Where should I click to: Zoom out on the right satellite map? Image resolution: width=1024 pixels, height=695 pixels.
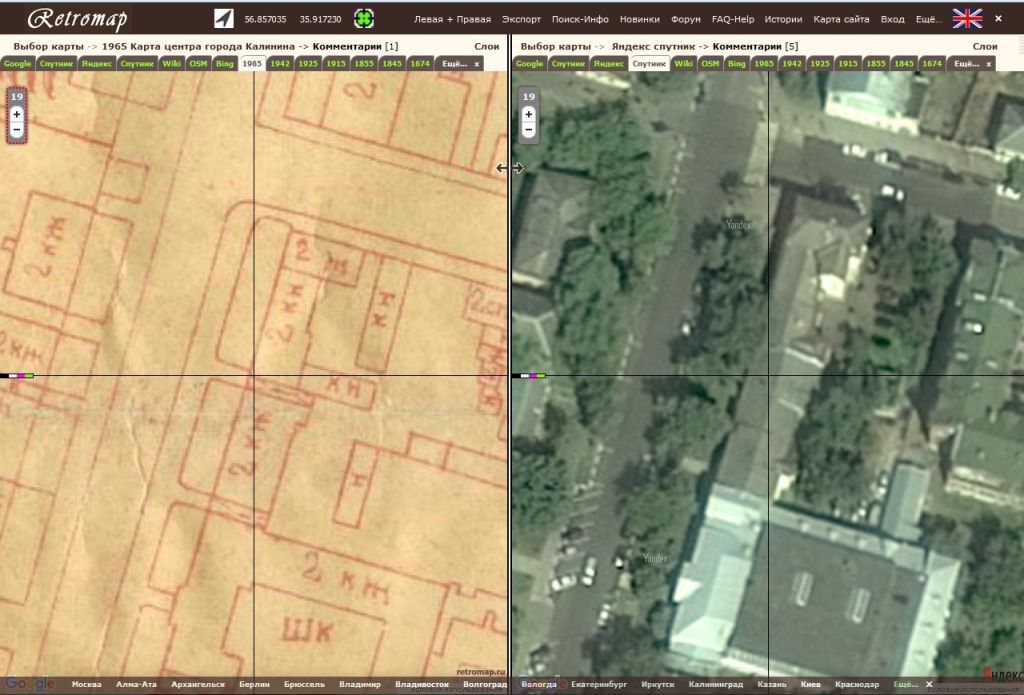(528, 130)
